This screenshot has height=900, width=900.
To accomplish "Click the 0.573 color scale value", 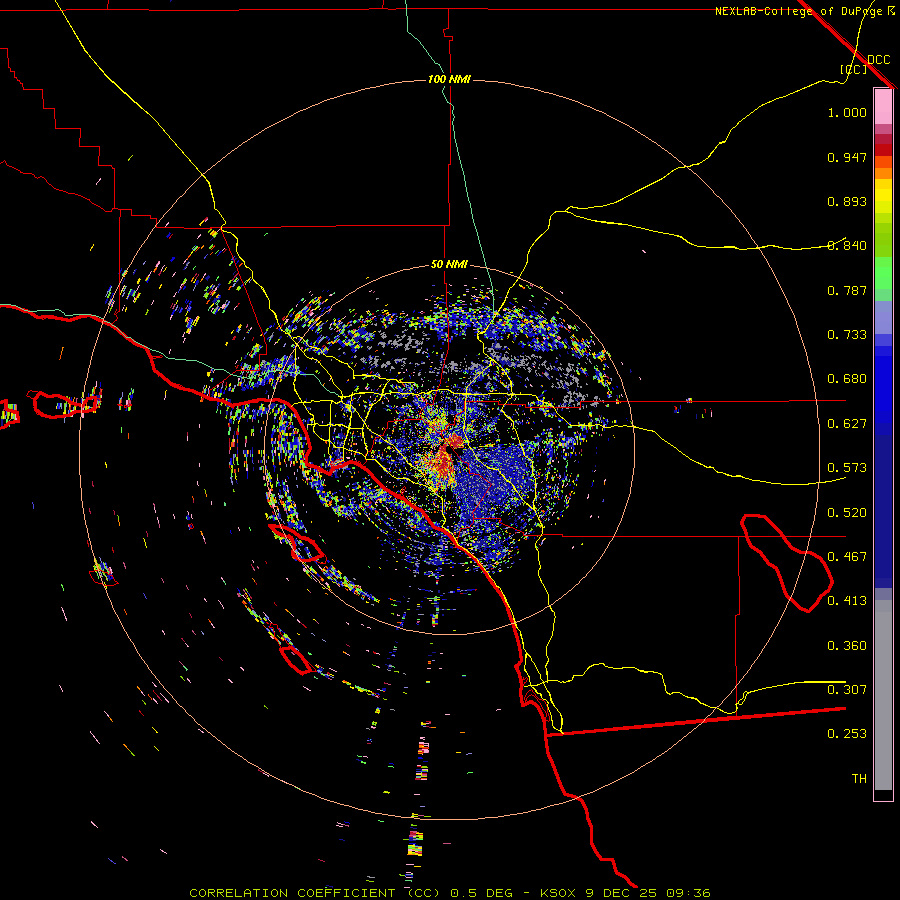I will click(x=847, y=468).
